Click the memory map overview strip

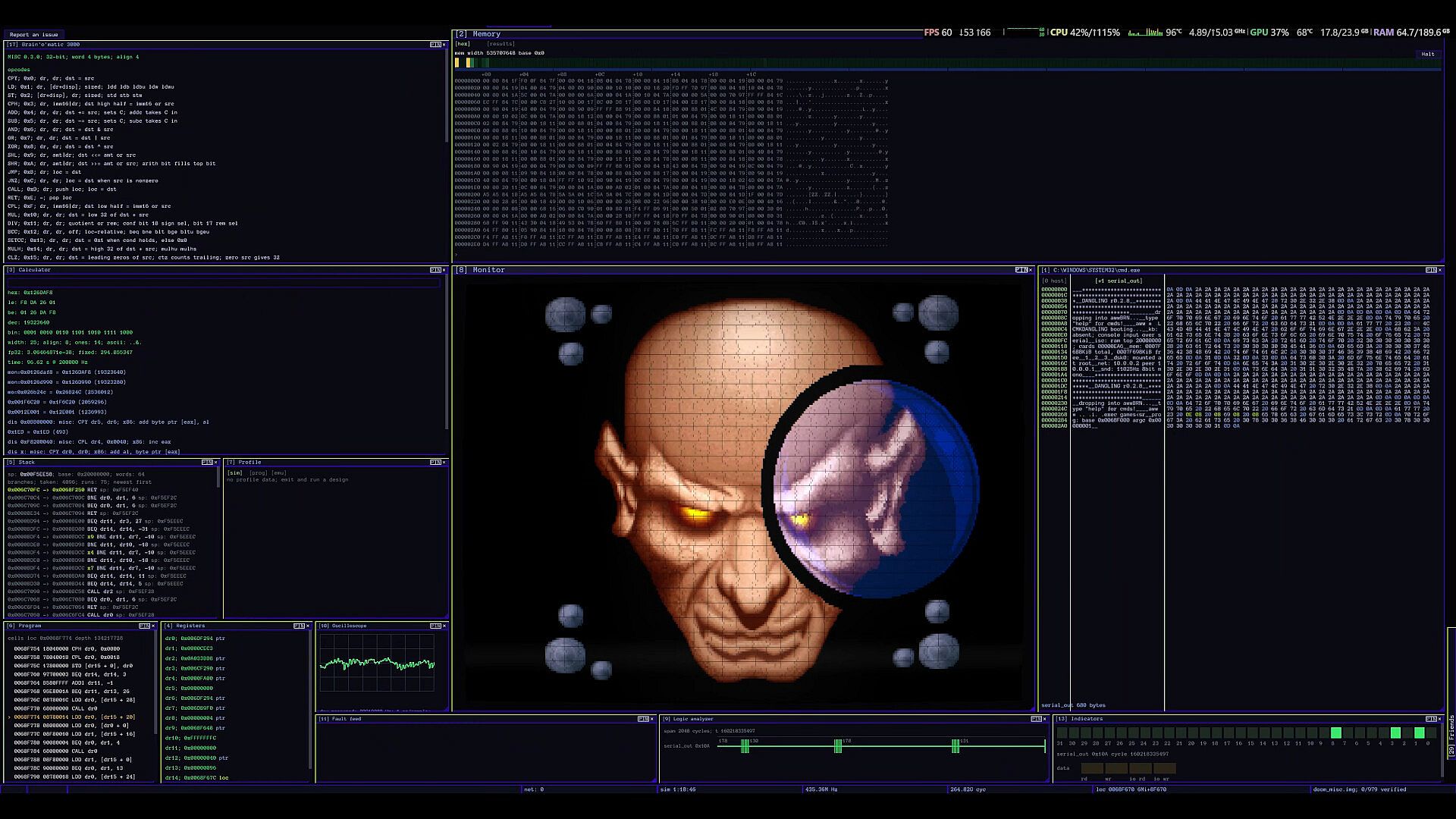948,63
